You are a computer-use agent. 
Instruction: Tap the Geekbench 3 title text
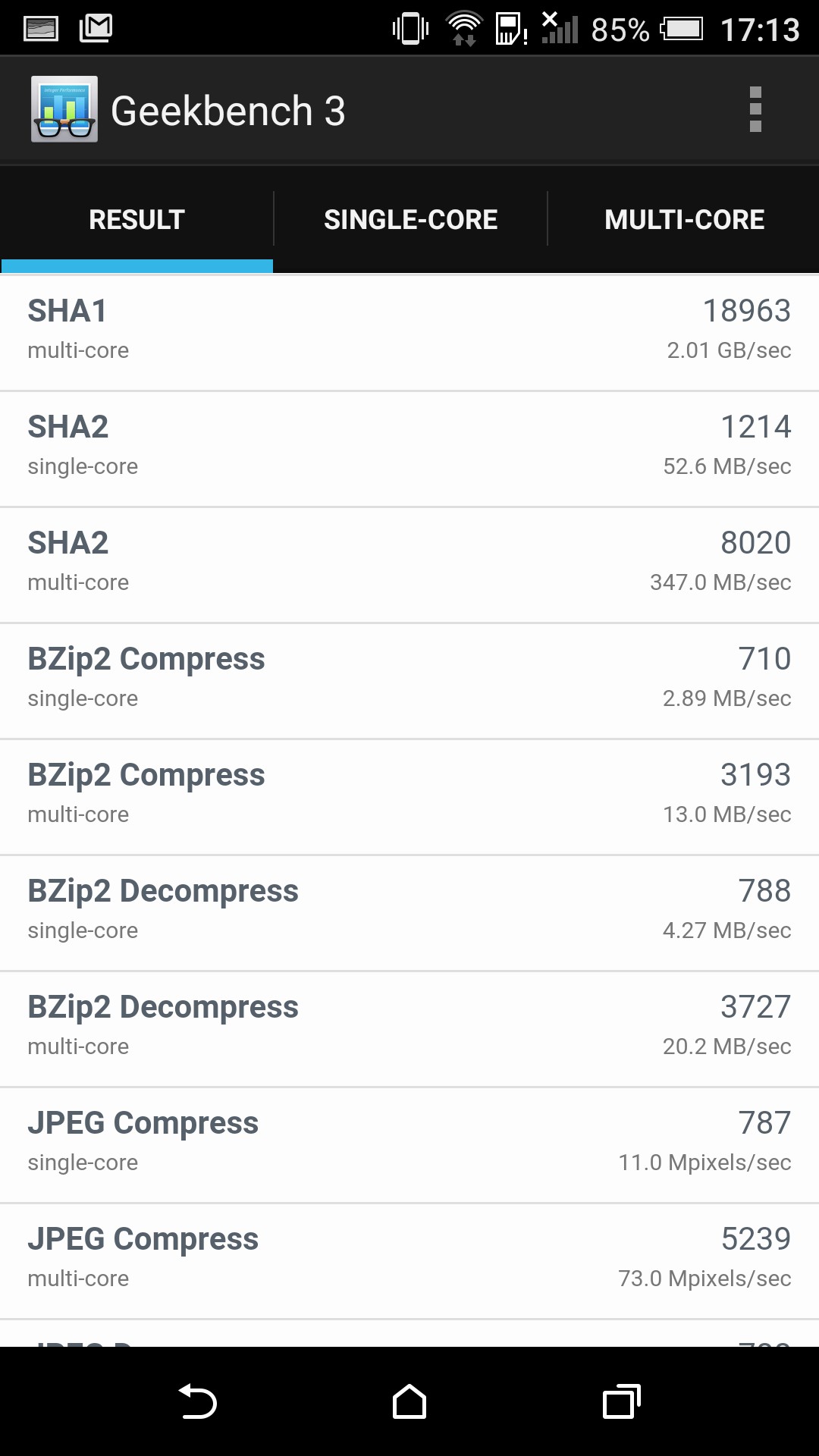point(227,111)
